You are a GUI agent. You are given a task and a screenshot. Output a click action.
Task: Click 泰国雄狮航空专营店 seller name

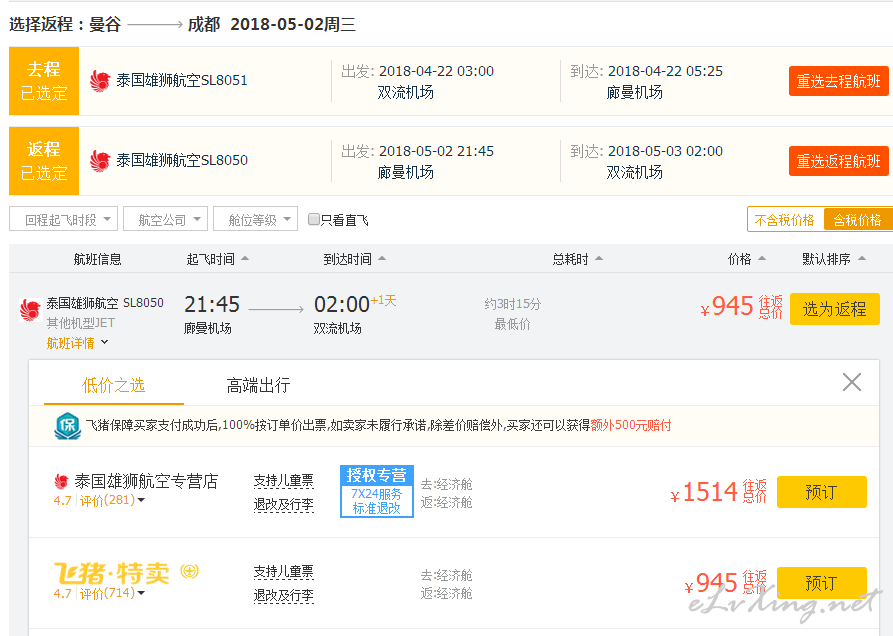pos(146,481)
